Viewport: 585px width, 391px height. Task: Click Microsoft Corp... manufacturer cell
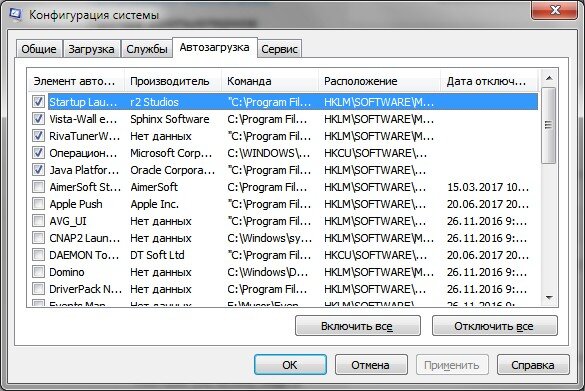pyautogui.click(x=171, y=153)
